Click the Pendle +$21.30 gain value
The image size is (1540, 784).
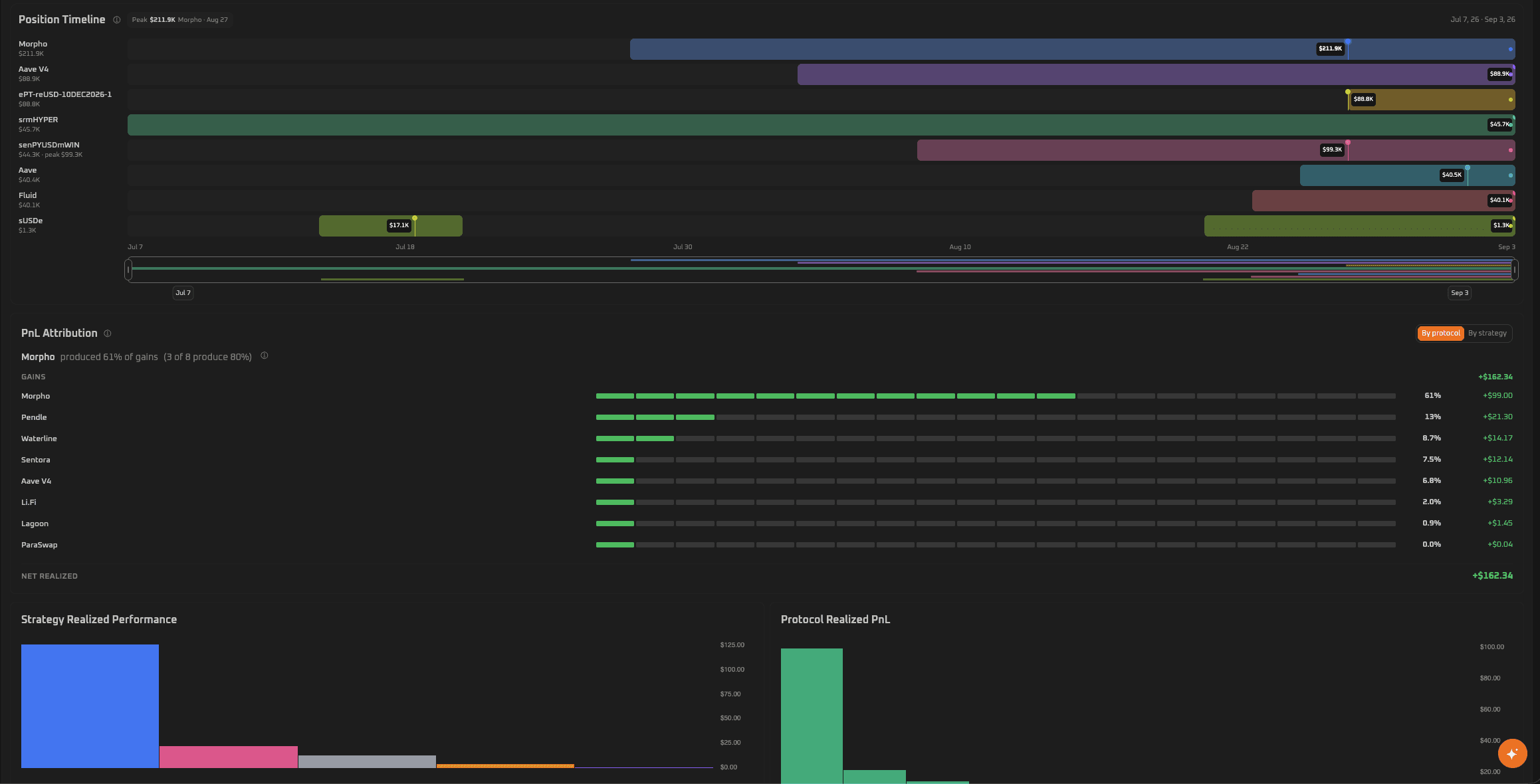coord(1497,417)
